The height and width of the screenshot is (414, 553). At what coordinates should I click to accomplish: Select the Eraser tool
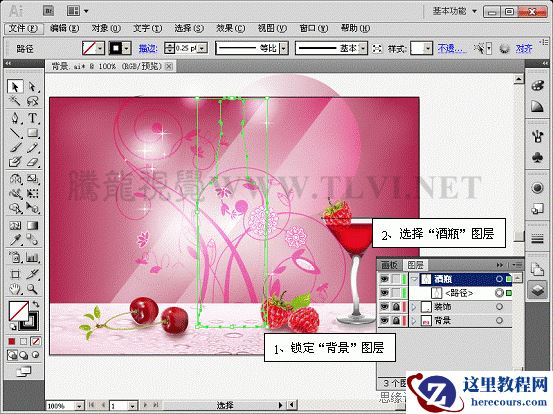[32, 162]
